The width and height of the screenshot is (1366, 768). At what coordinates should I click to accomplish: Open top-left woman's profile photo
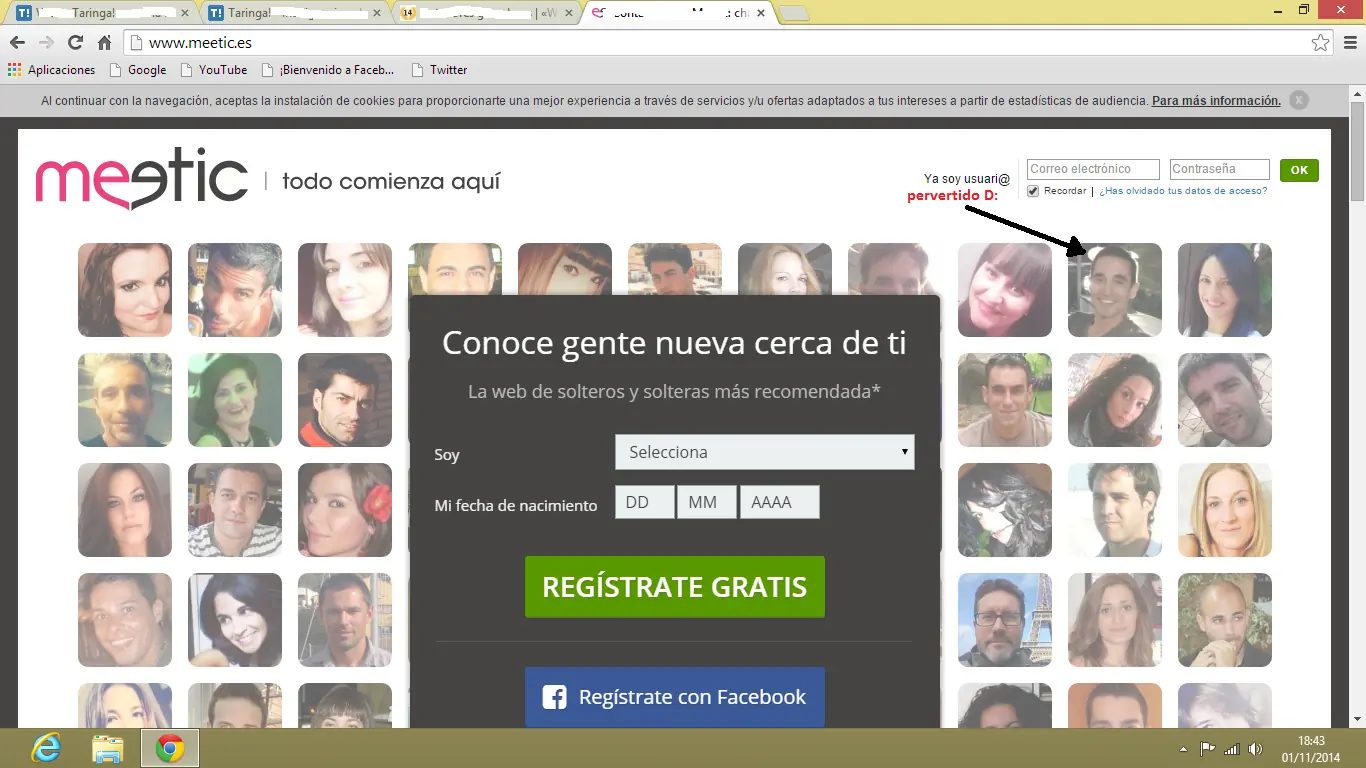pos(125,290)
